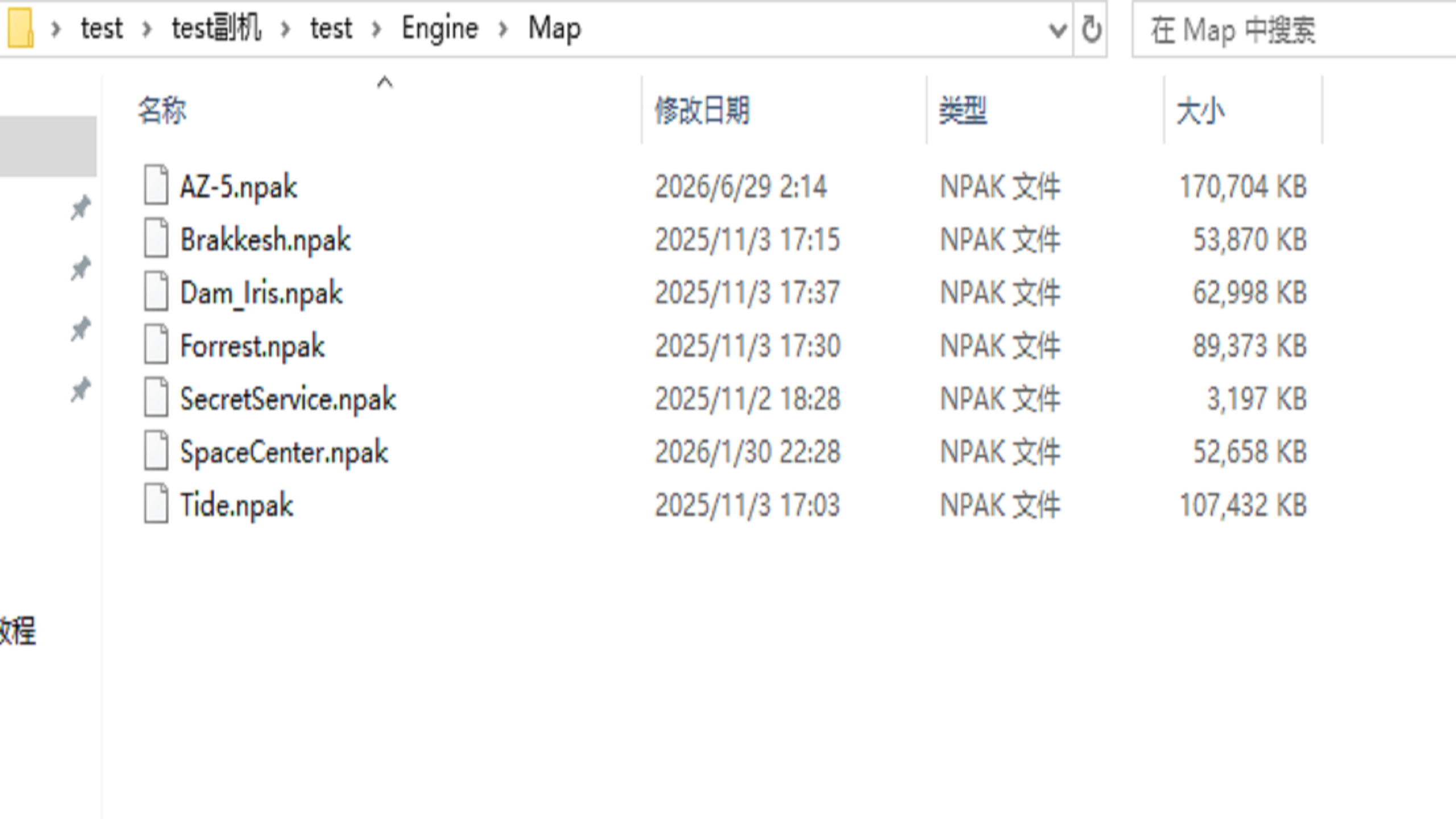Select the file name Tide.npak
Viewport: 1456px width, 819px height.
237,505
